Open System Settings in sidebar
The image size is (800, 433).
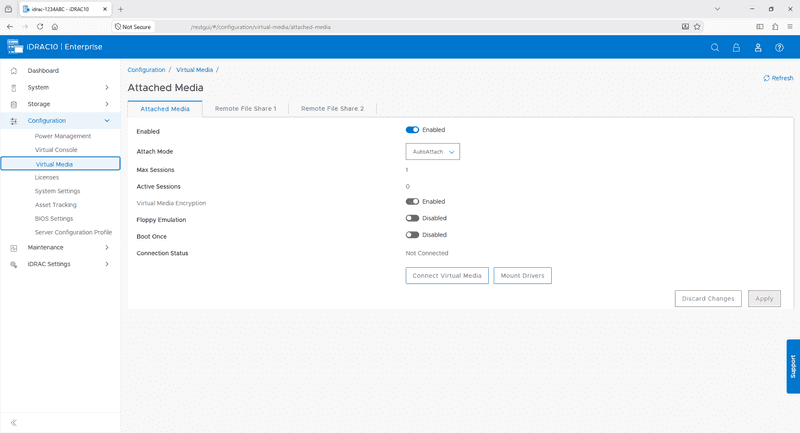tap(58, 191)
